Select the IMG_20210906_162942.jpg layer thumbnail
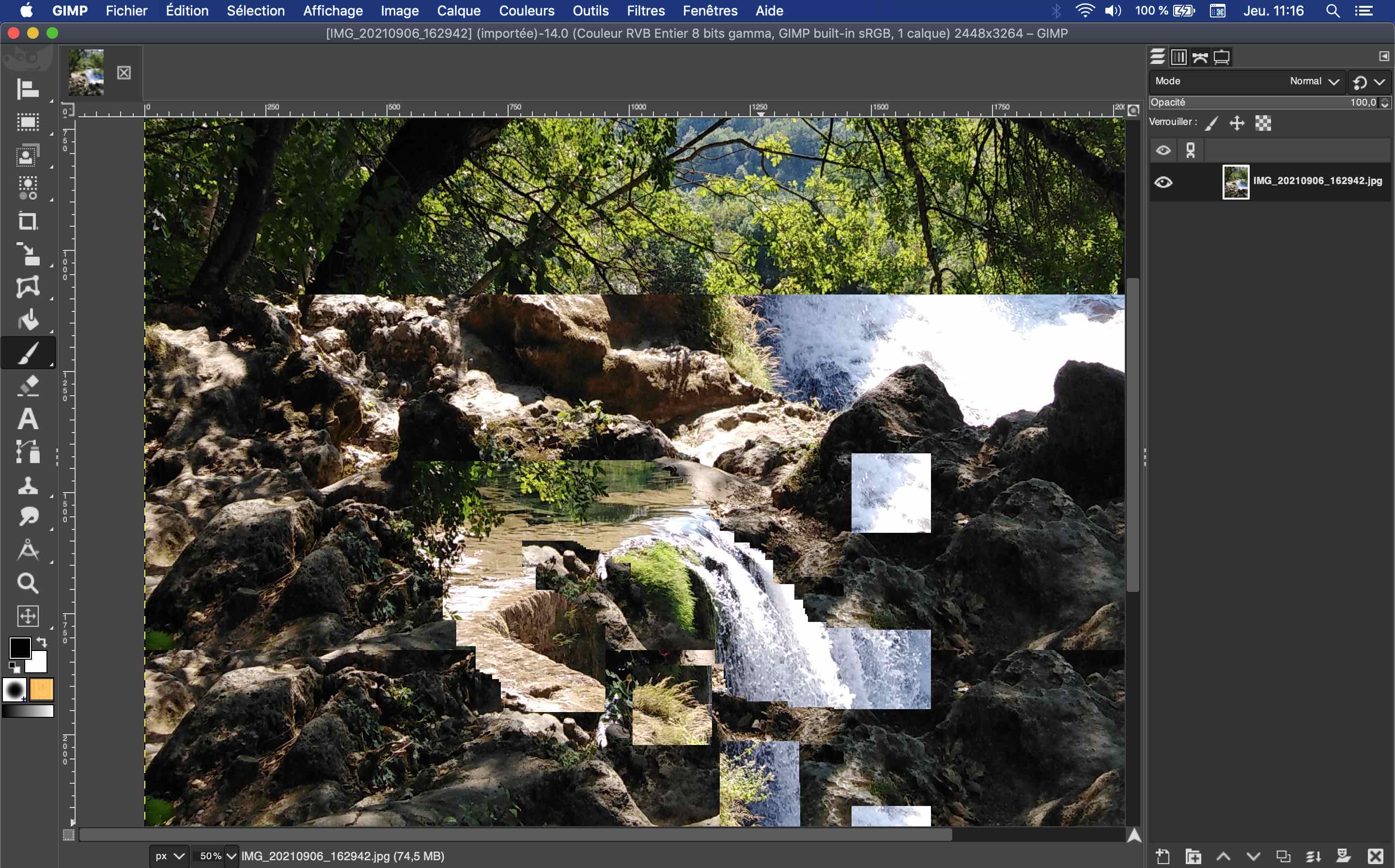This screenshot has width=1395, height=868. point(1236,182)
